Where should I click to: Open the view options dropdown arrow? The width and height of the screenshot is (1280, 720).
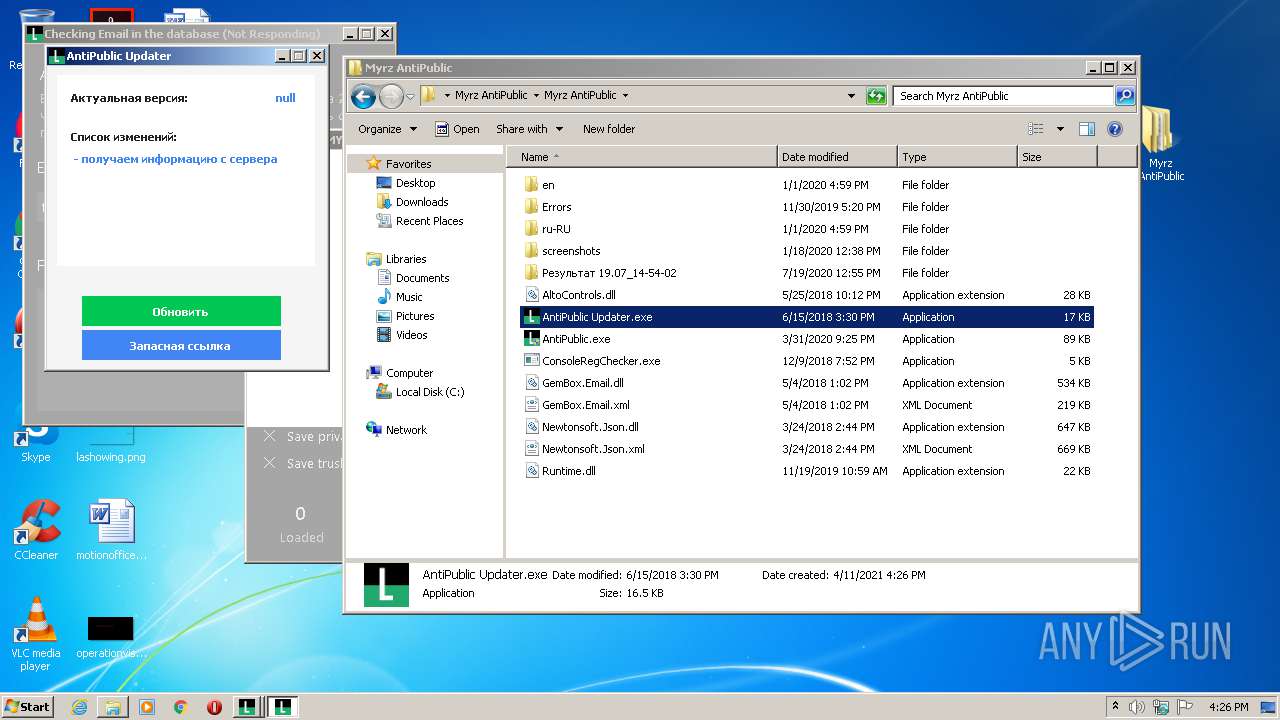click(x=1060, y=129)
